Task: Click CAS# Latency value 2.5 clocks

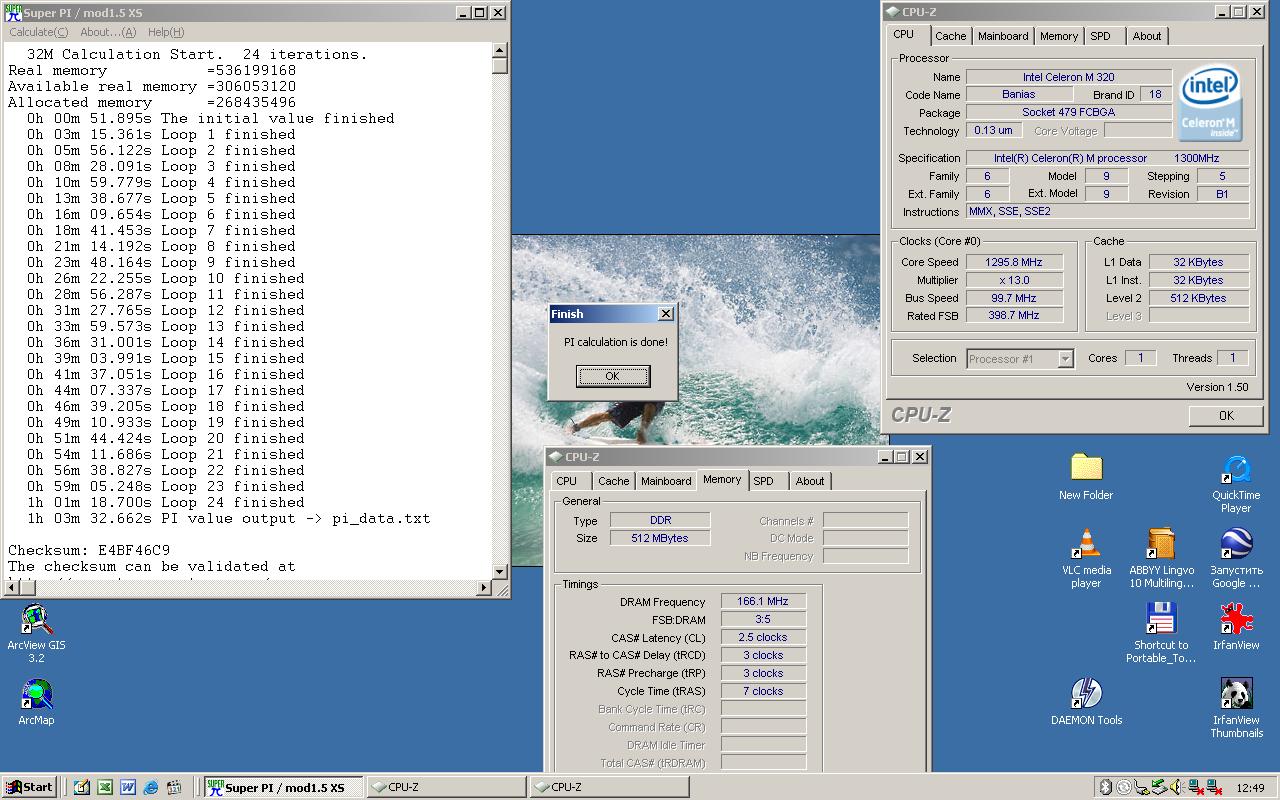Action: click(763, 638)
